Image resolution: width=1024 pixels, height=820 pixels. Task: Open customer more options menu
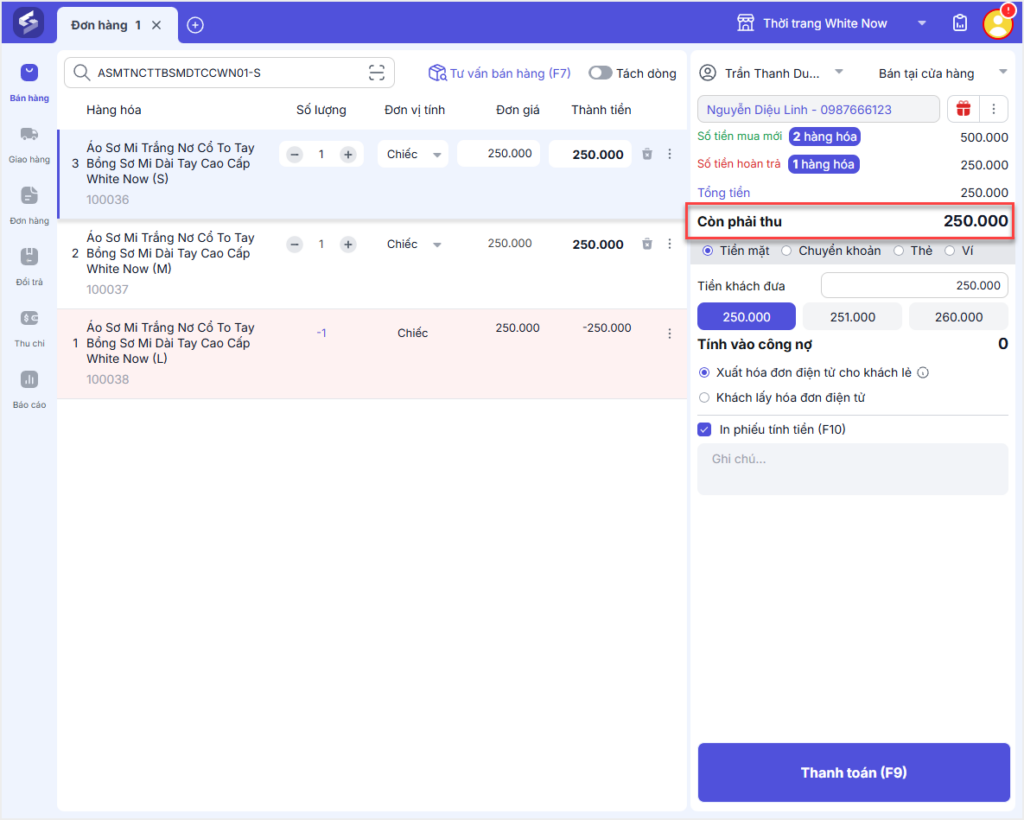point(993,109)
